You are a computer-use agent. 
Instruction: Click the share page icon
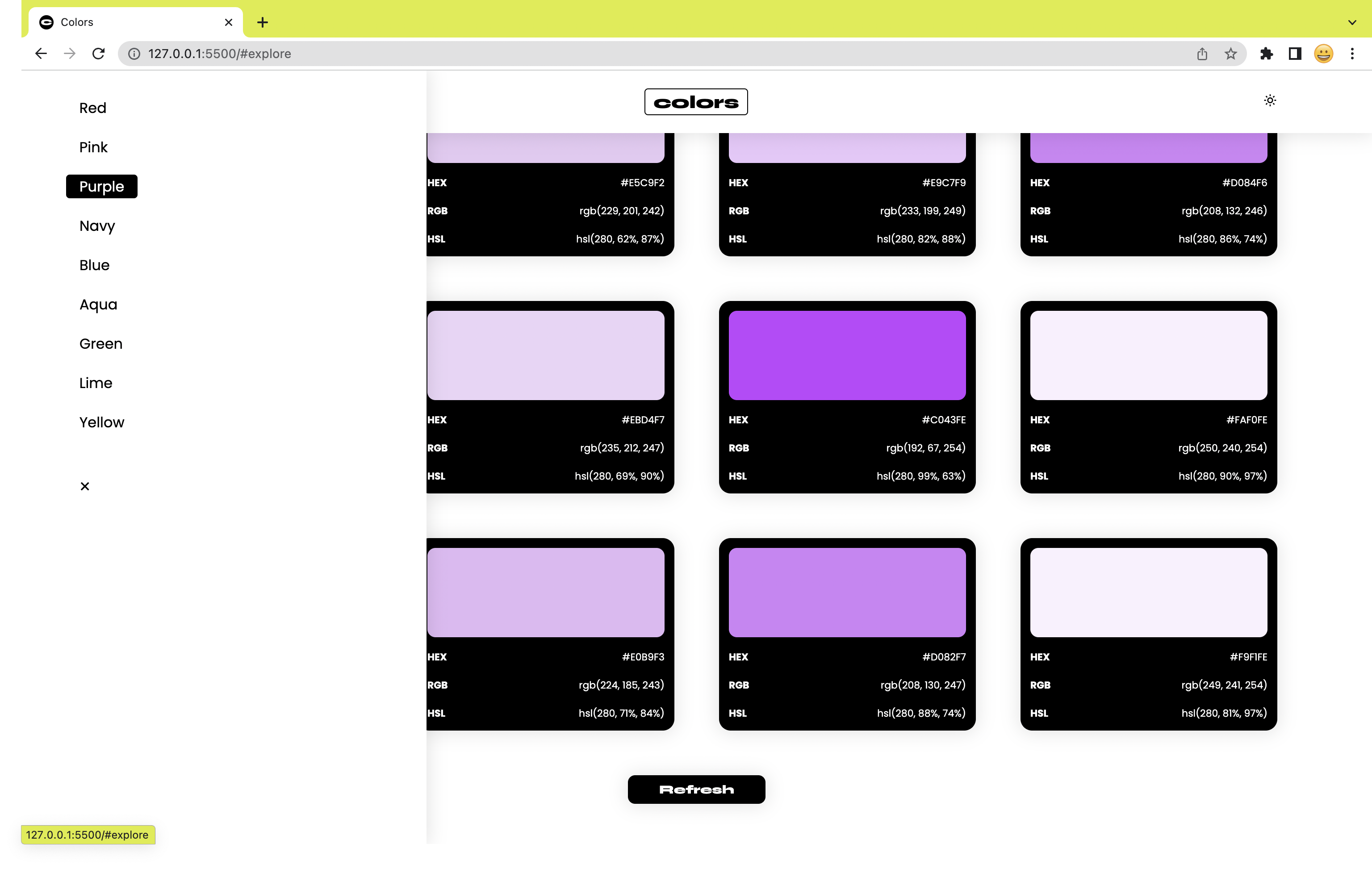(x=1202, y=54)
